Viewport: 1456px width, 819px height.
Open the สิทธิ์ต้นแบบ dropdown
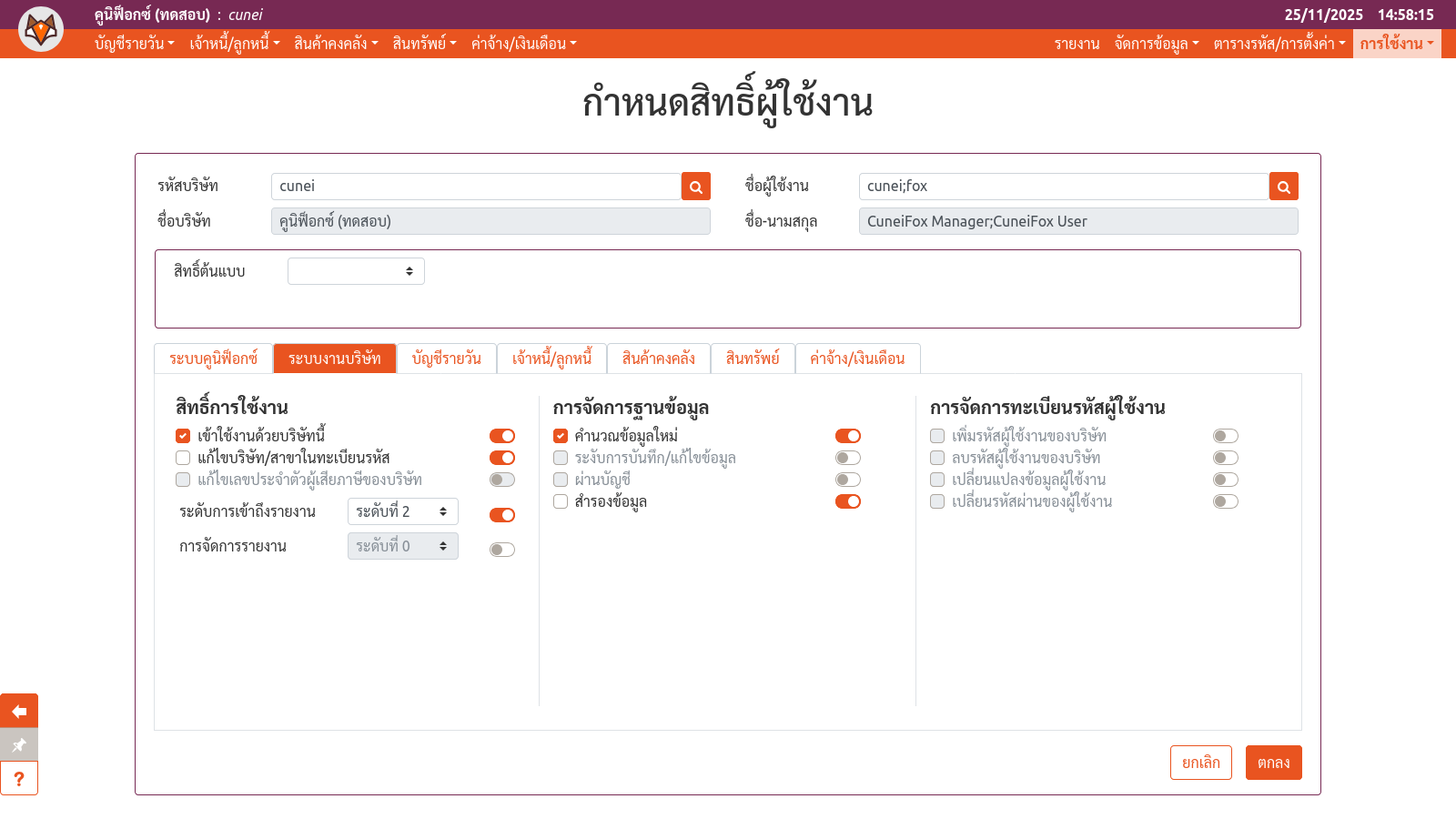(356, 271)
